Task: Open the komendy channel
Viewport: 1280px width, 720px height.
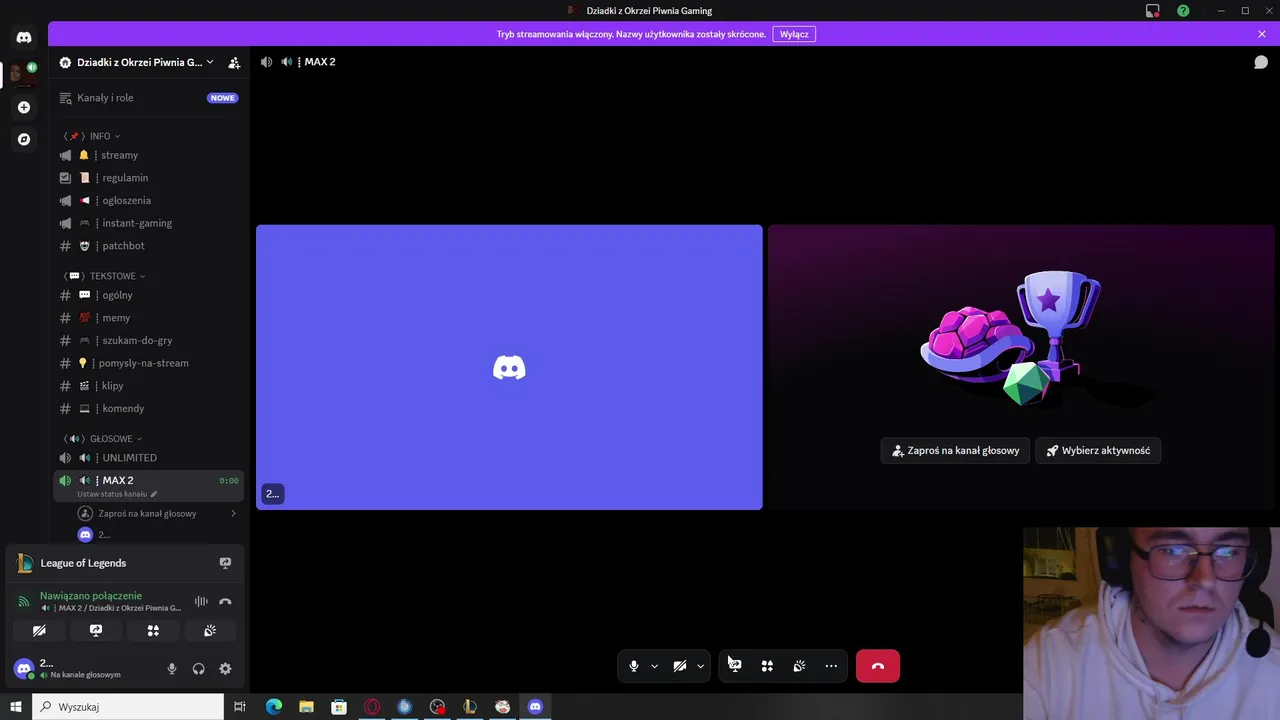Action: (149, 408)
